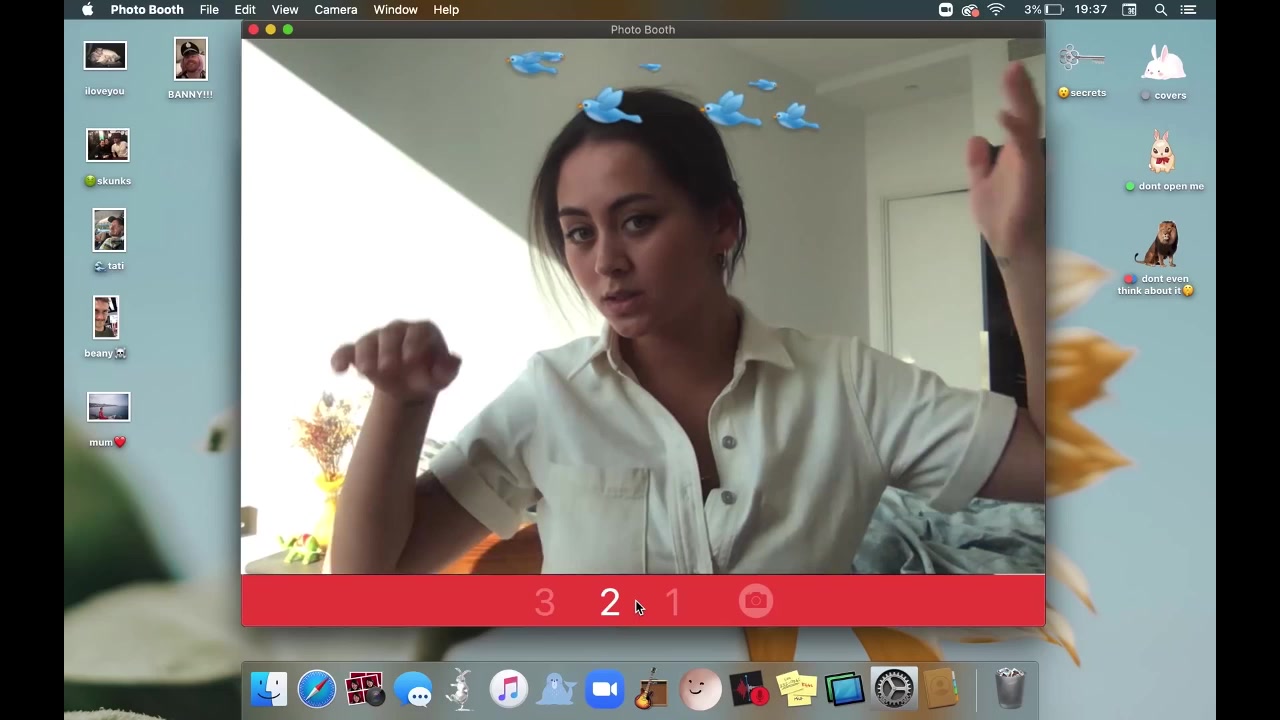The image size is (1280, 720).
Task: Click the highlighted countdown number 2
Action: pyautogui.click(x=610, y=602)
